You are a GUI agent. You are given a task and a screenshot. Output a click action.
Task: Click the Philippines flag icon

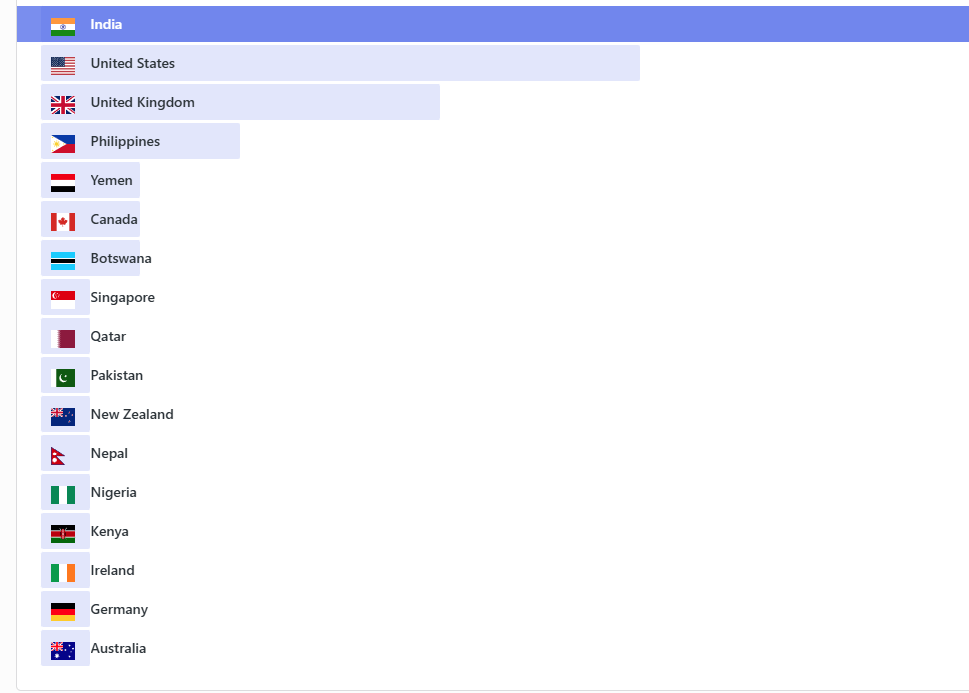pyautogui.click(x=63, y=142)
